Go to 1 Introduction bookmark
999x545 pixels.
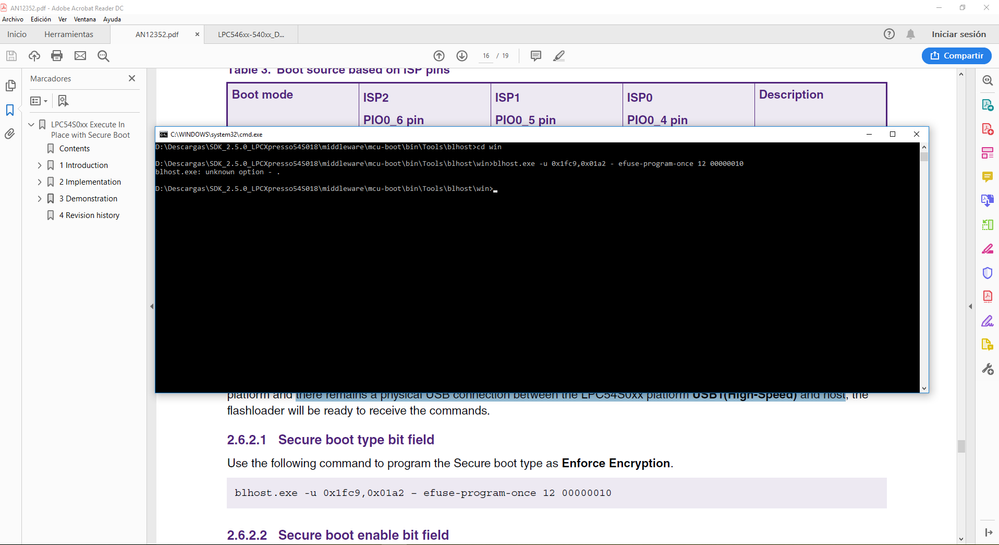tap(83, 165)
